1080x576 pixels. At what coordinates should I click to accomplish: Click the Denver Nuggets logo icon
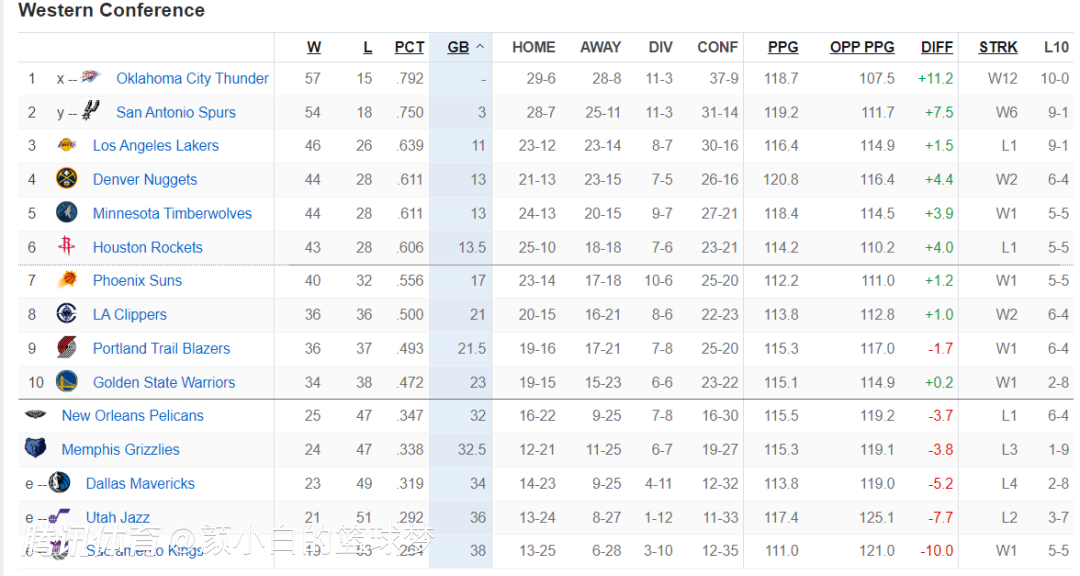click(x=67, y=179)
